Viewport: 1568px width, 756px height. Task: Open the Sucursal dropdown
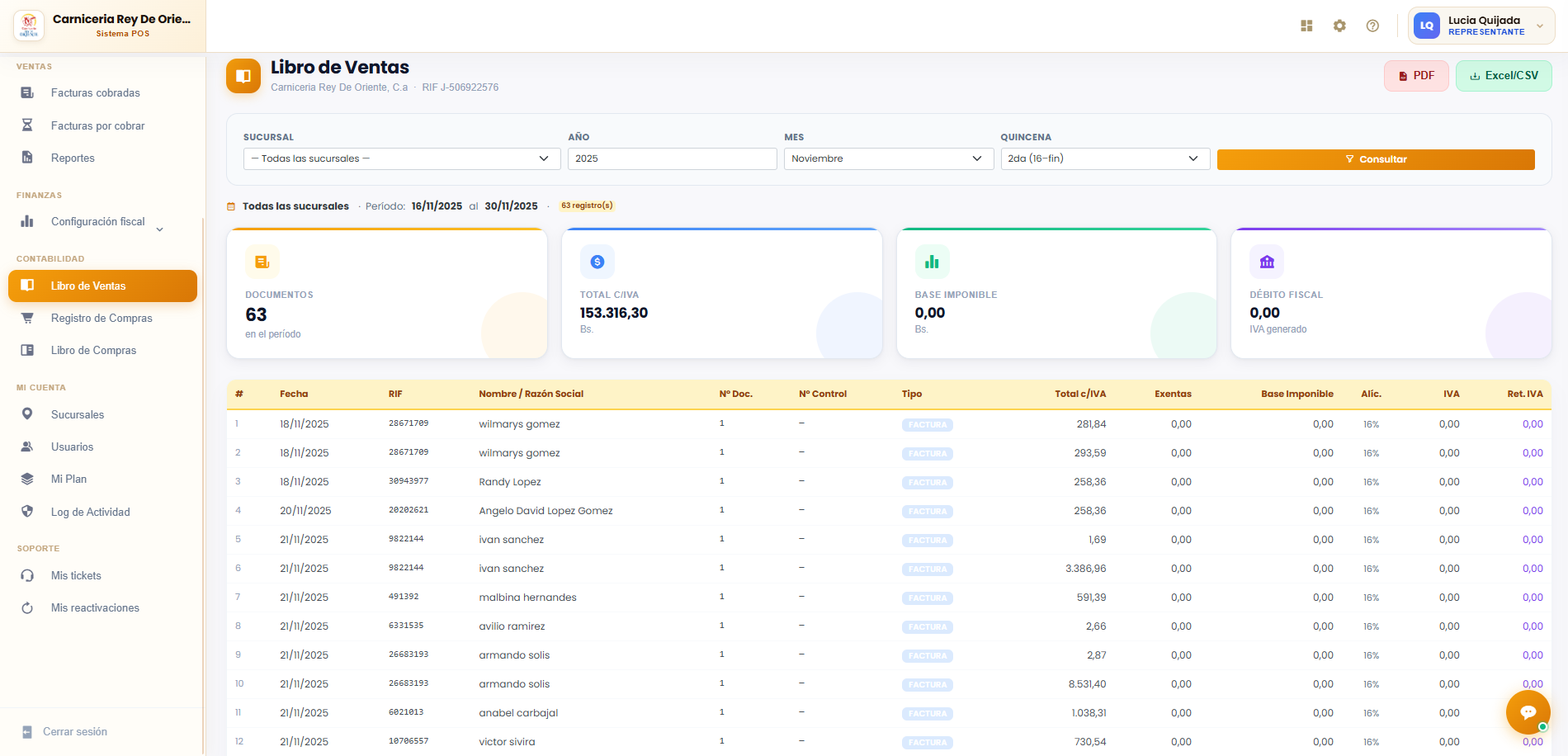point(402,158)
